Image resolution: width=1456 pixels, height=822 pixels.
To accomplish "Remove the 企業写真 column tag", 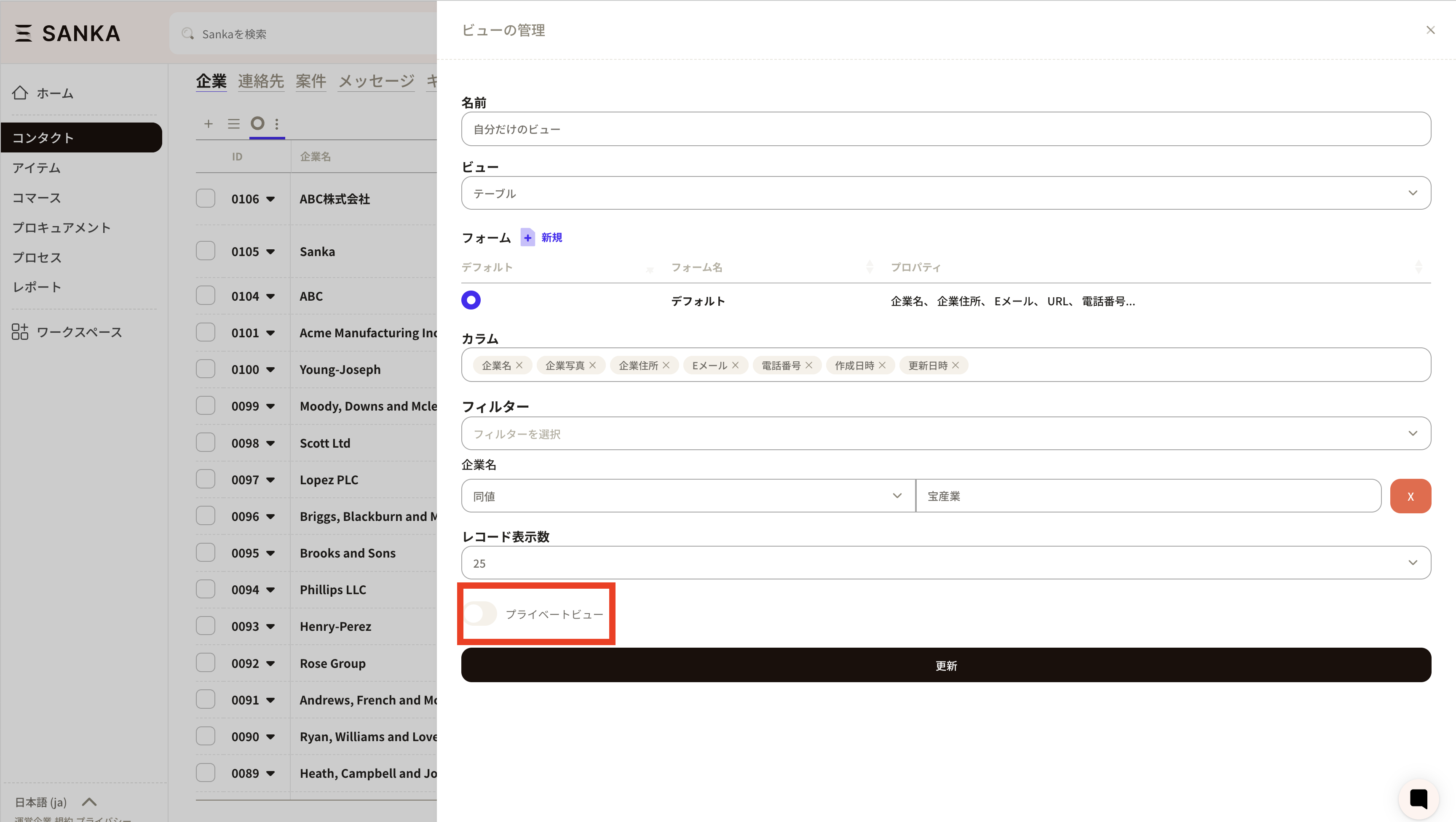I will coord(592,366).
